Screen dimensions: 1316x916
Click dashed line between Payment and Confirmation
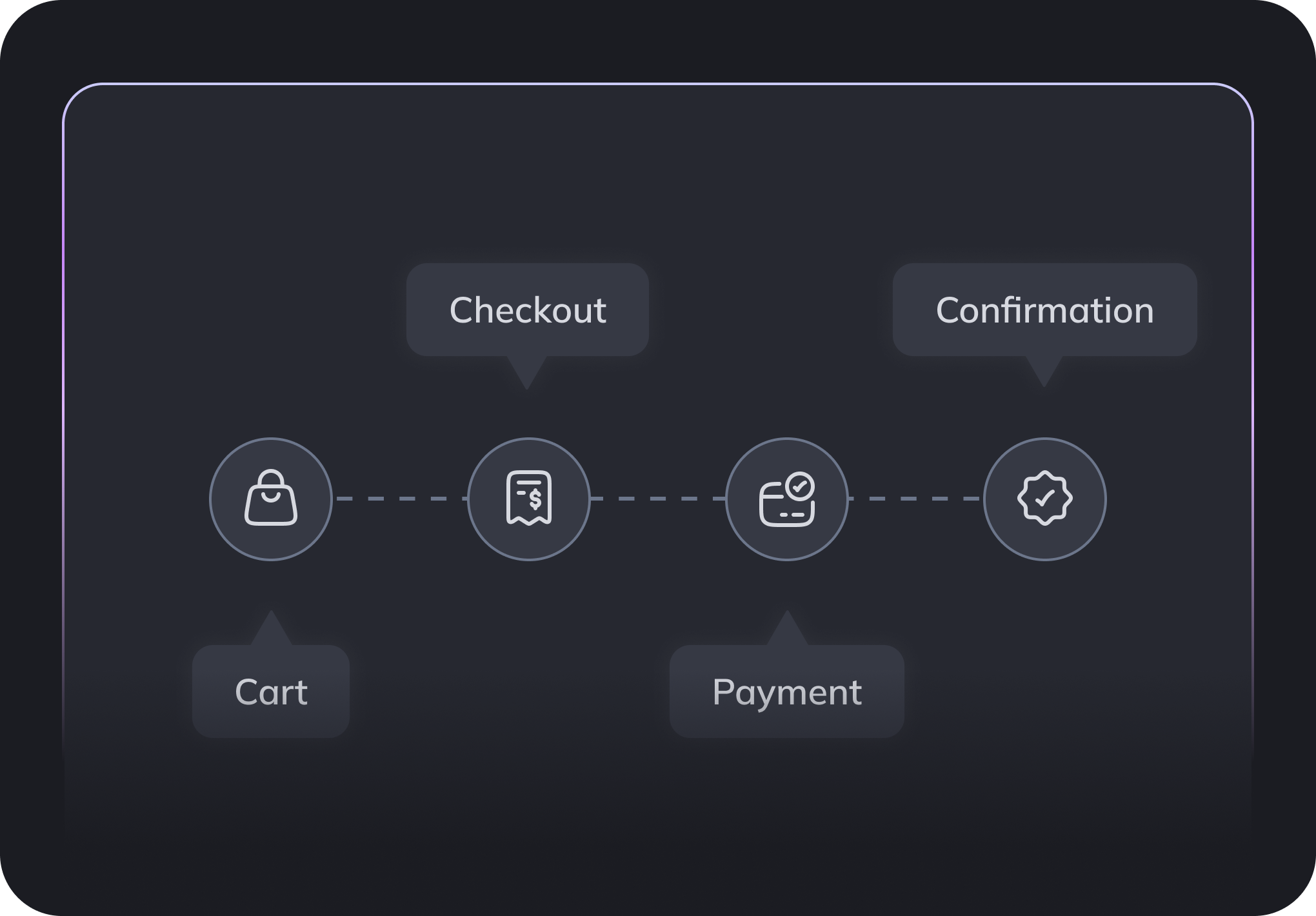[x=916, y=499]
